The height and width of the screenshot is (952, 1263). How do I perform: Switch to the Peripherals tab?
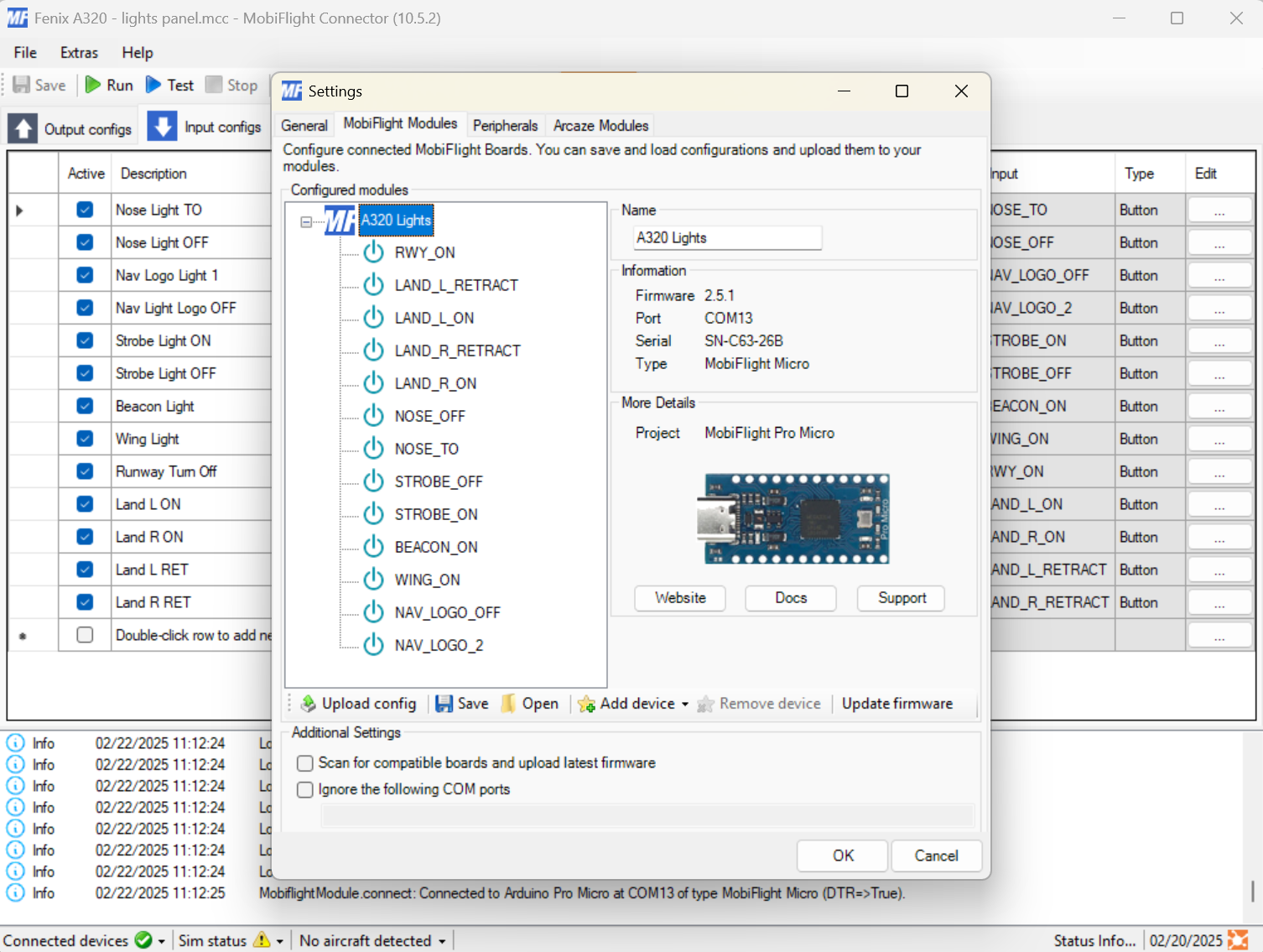[x=505, y=126]
